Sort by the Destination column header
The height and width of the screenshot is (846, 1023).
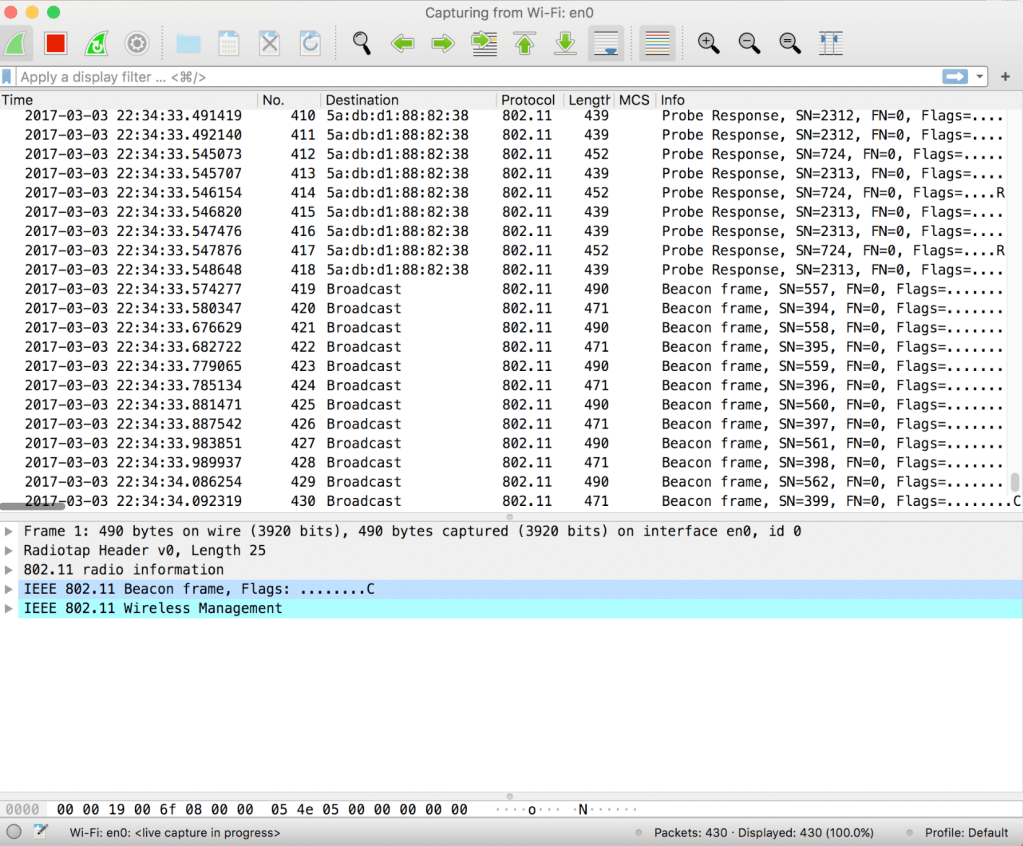click(362, 100)
